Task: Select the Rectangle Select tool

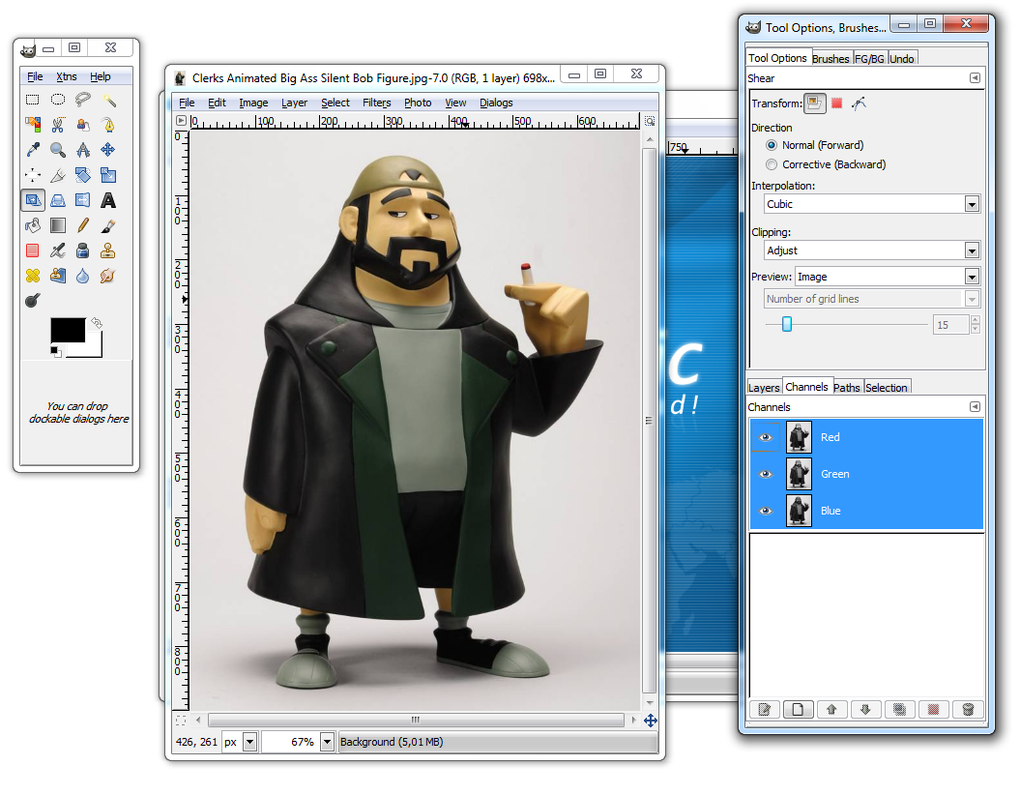Action: click(32, 99)
